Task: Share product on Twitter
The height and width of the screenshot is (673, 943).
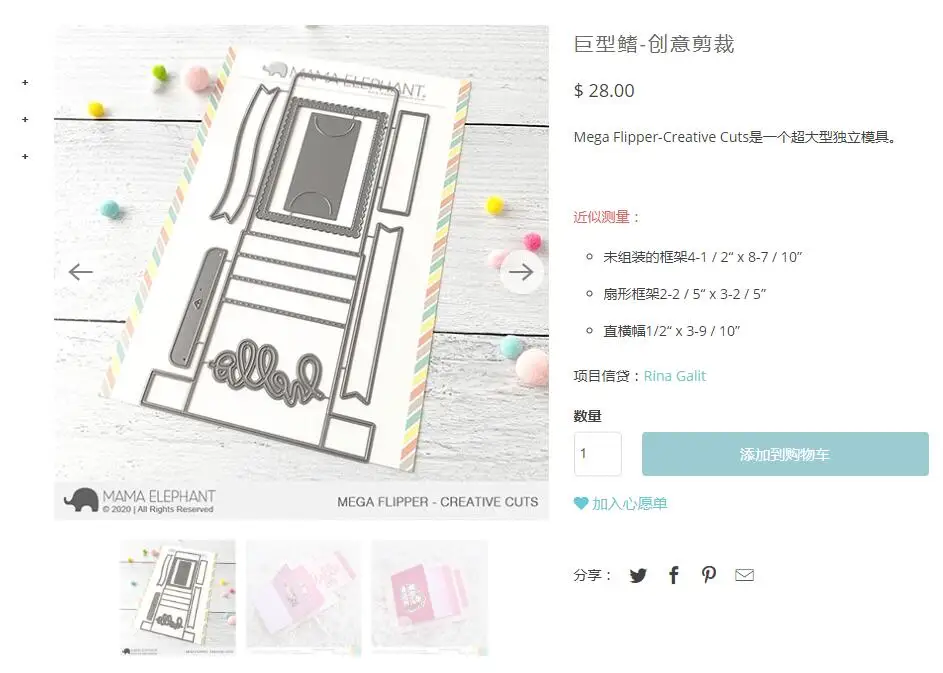Action: pos(637,576)
